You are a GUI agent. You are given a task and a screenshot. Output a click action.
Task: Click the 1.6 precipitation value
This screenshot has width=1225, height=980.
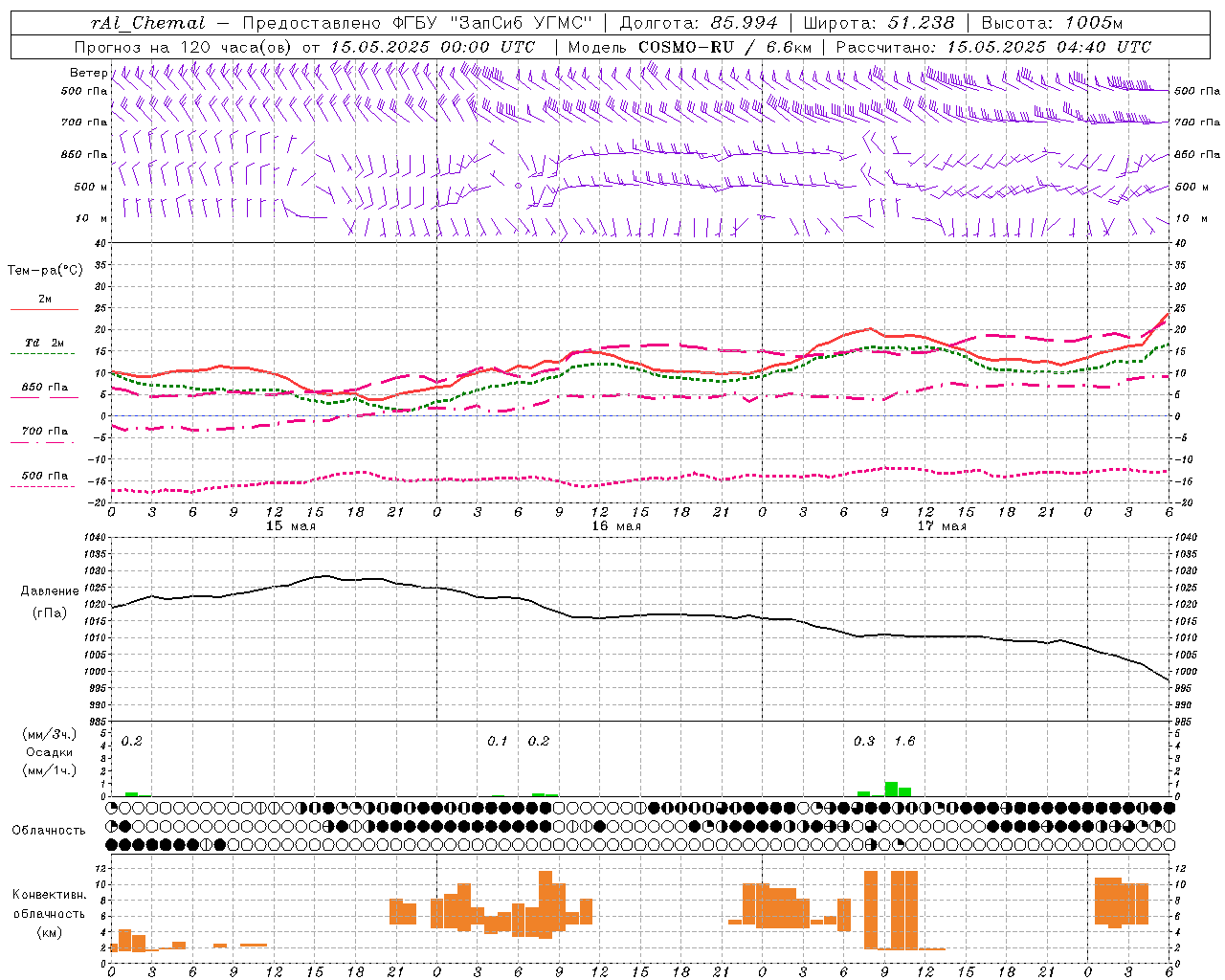coord(904,741)
